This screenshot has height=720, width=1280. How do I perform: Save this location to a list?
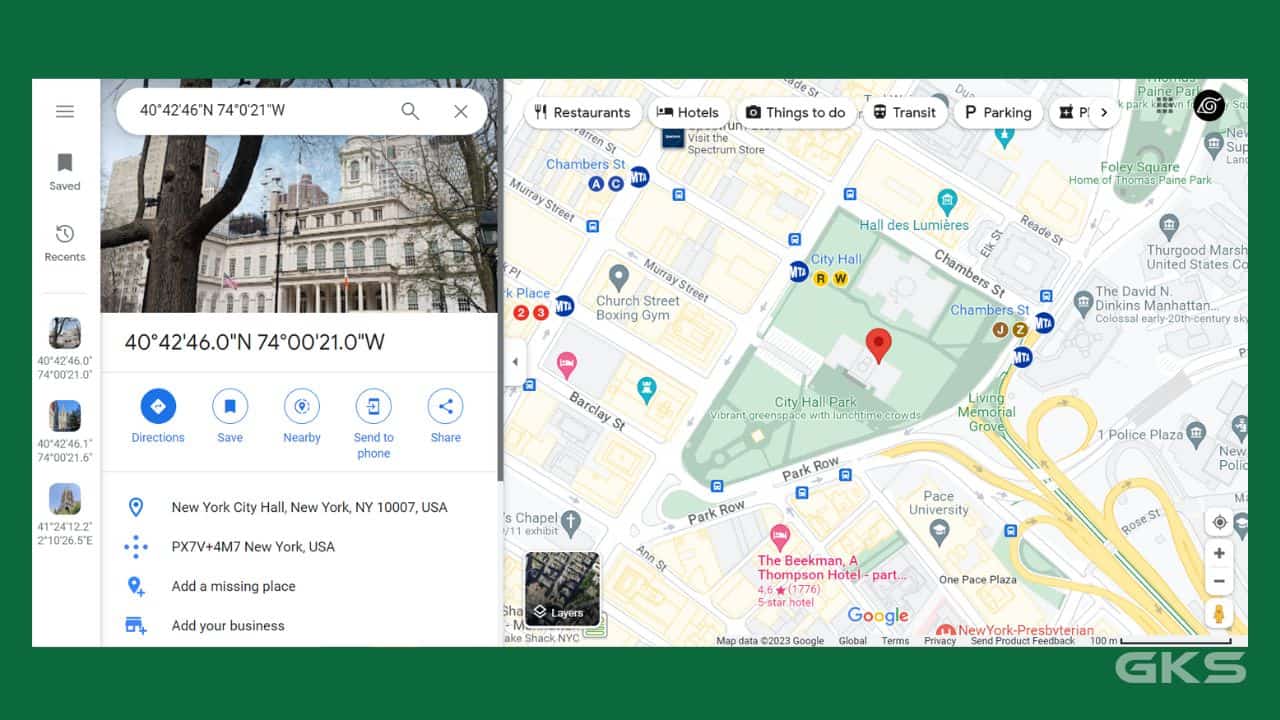(230, 407)
